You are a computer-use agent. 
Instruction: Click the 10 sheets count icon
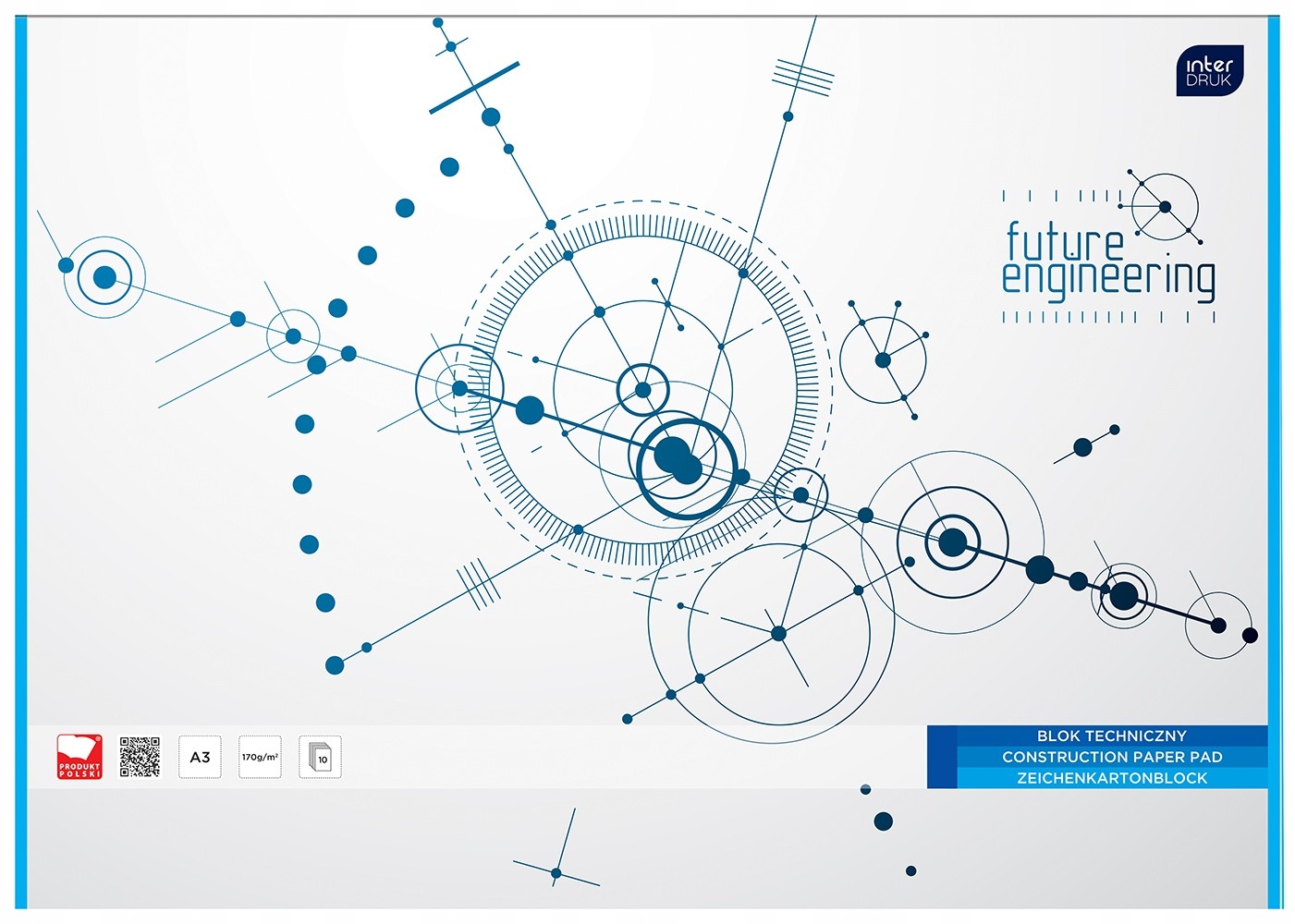point(320,757)
